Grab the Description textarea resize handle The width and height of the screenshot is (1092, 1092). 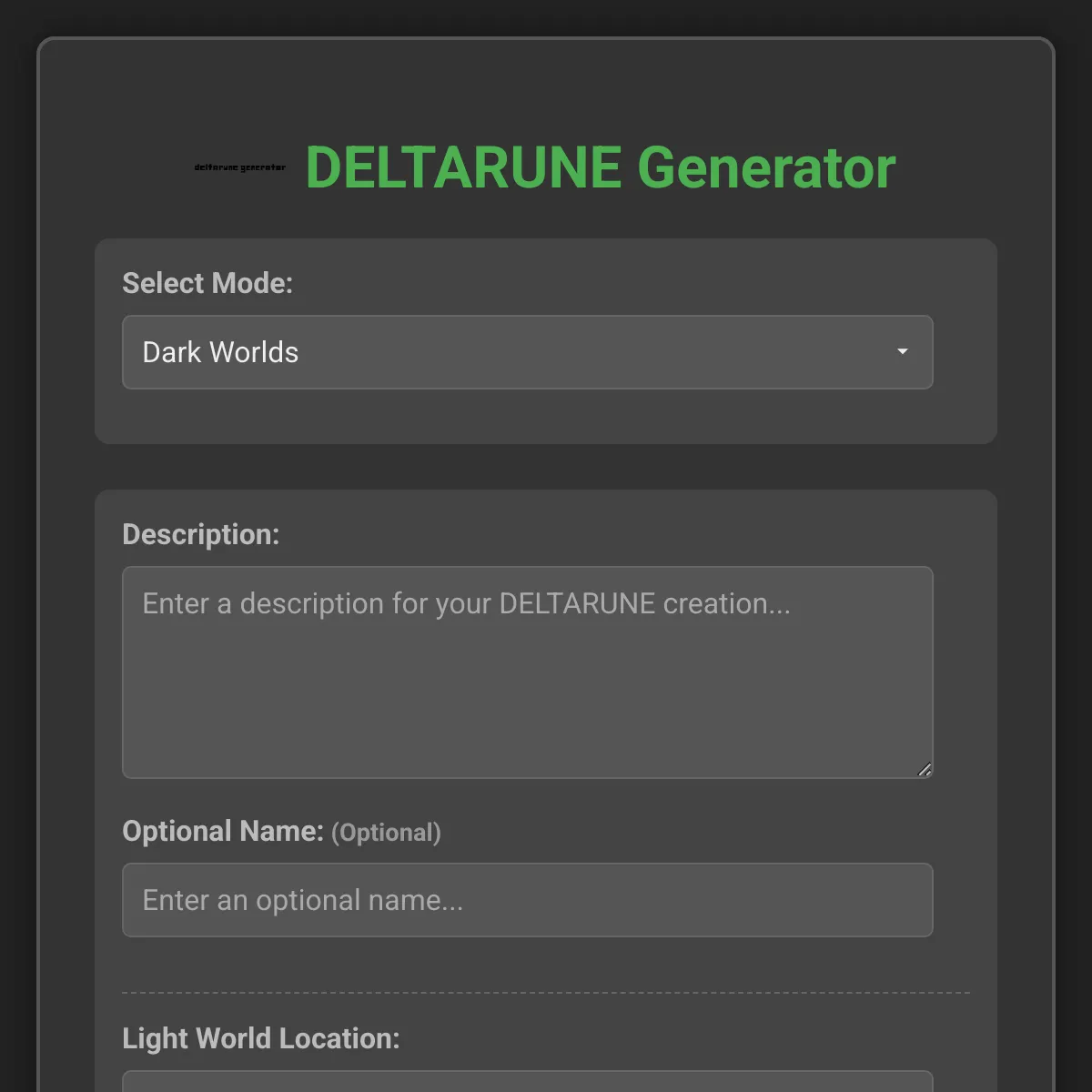tap(925, 770)
